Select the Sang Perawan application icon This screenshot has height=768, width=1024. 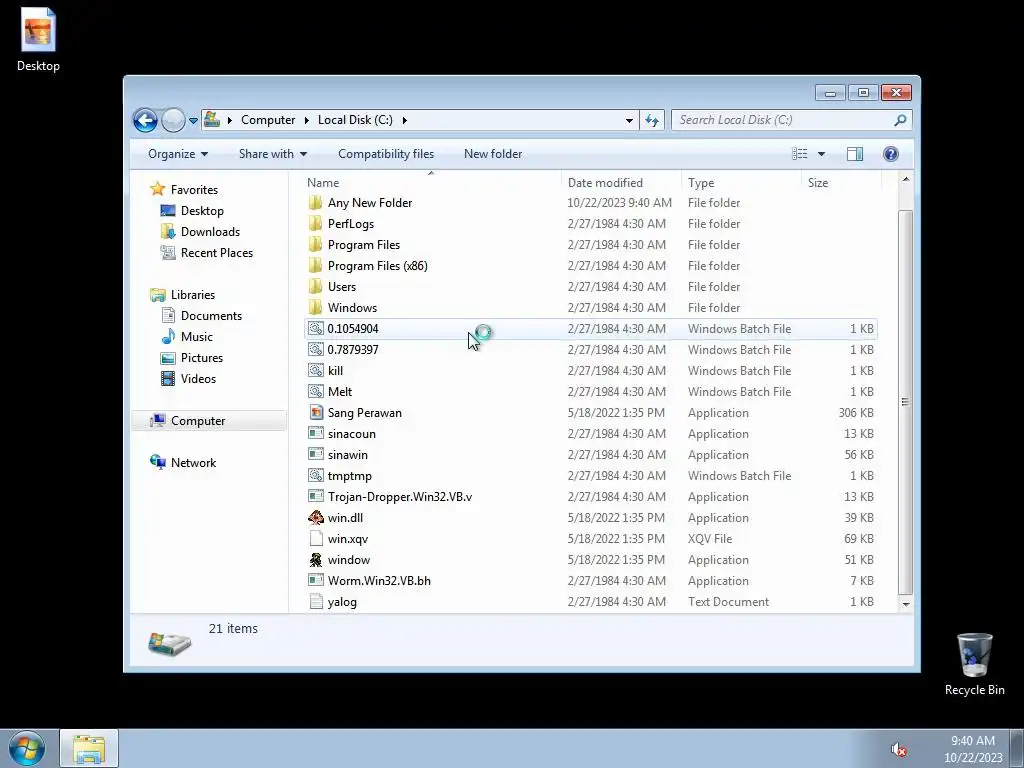(x=315, y=413)
